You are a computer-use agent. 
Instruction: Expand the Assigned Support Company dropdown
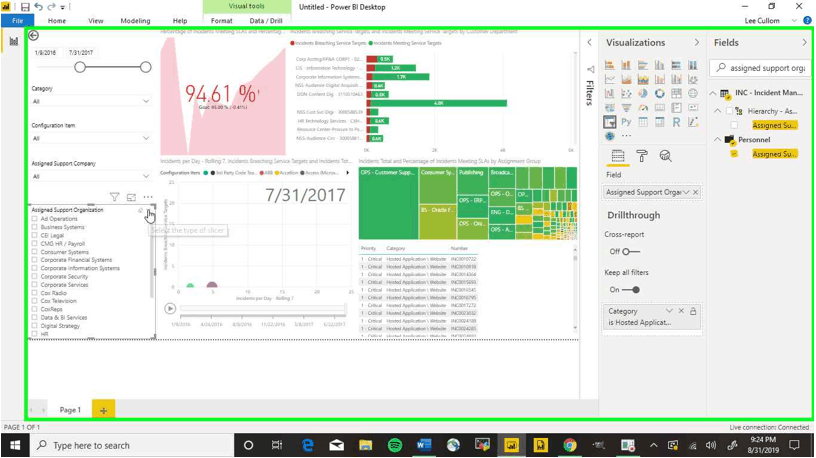pos(146,176)
